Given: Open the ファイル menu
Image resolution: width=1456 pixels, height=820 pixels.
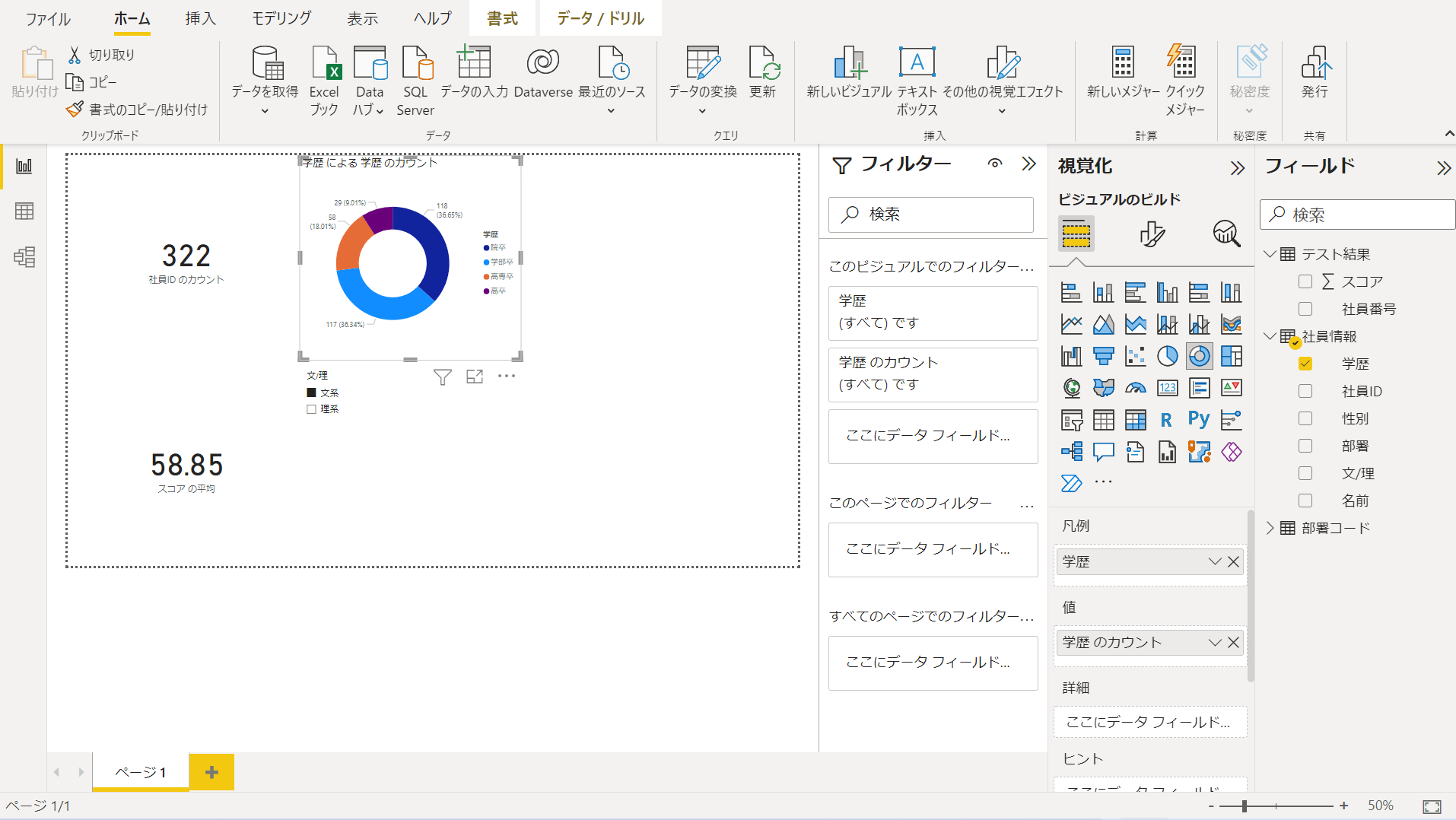Looking at the screenshot, I should [x=48, y=19].
